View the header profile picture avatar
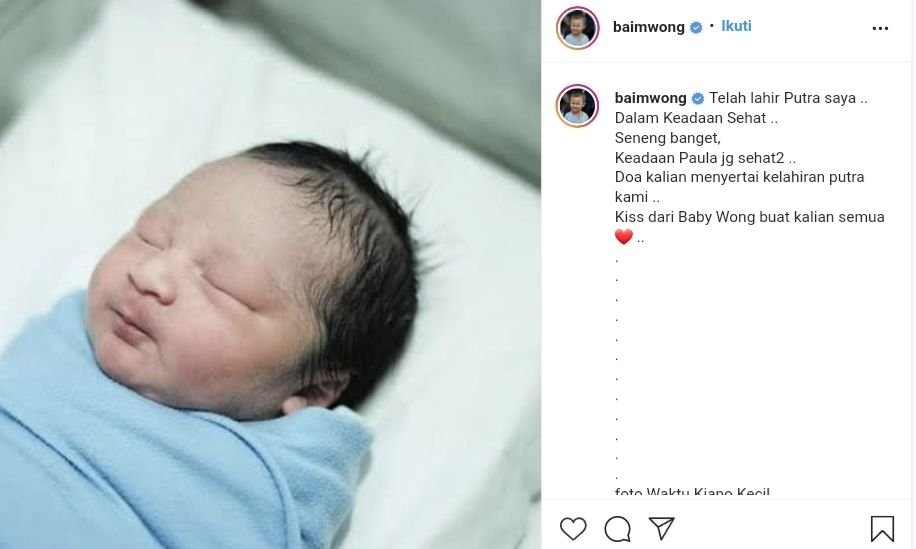Screen dimensions: 916x549 point(578,27)
